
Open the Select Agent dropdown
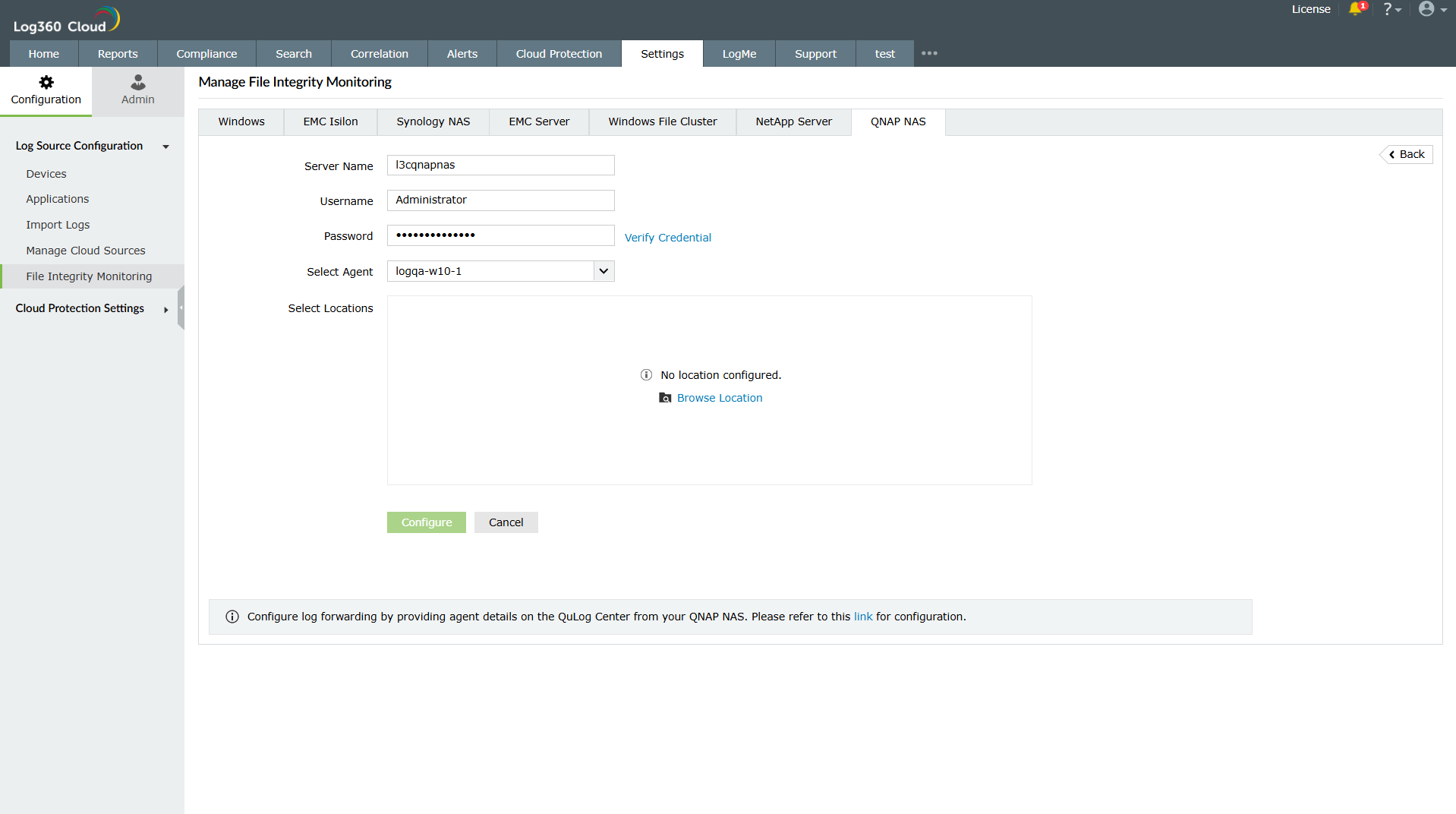point(603,271)
